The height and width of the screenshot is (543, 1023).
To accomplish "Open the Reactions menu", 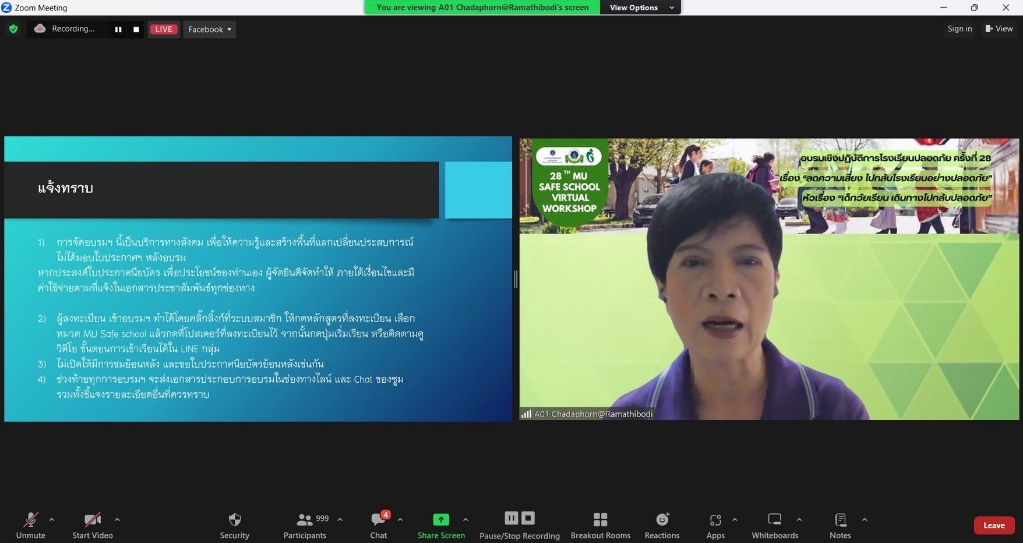I will 662,525.
